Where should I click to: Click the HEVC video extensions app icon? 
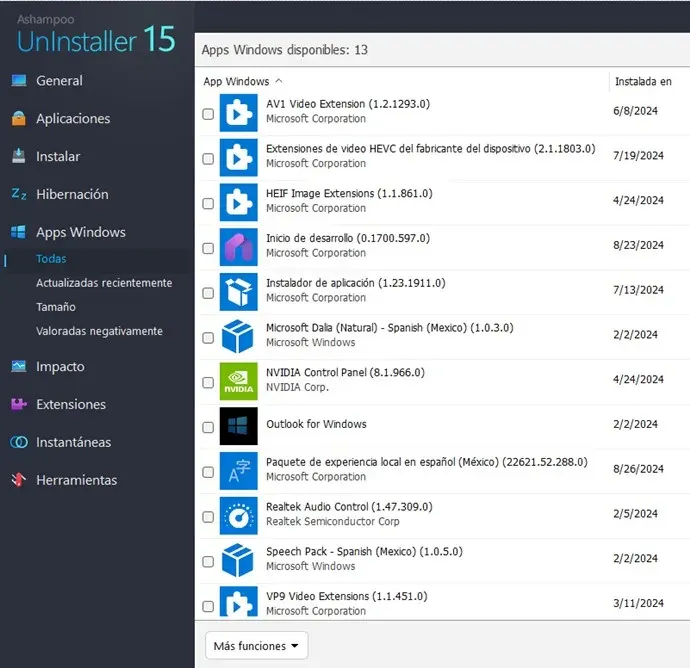pos(239,158)
